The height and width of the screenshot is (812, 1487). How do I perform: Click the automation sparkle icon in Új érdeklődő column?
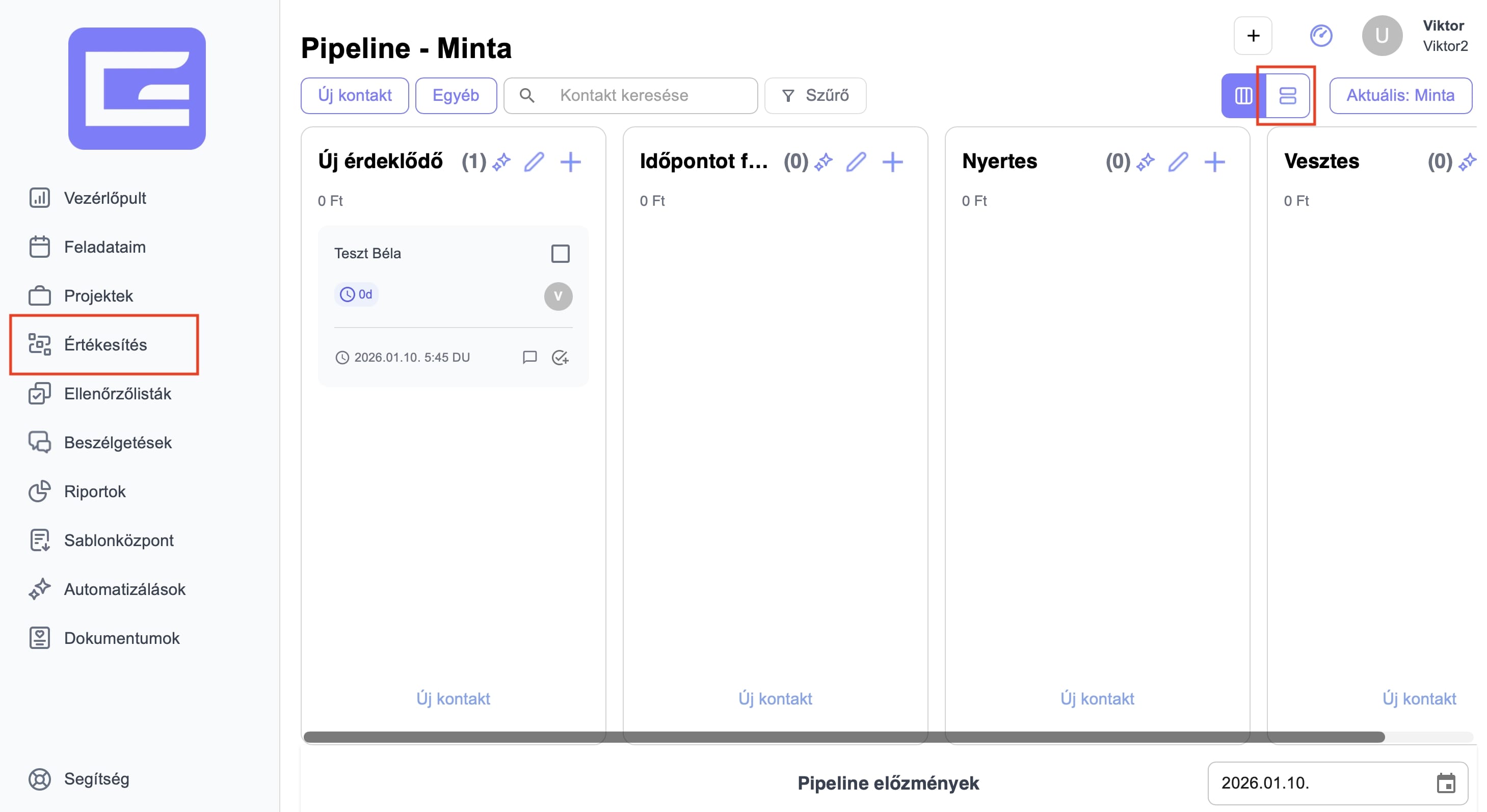click(501, 161)
